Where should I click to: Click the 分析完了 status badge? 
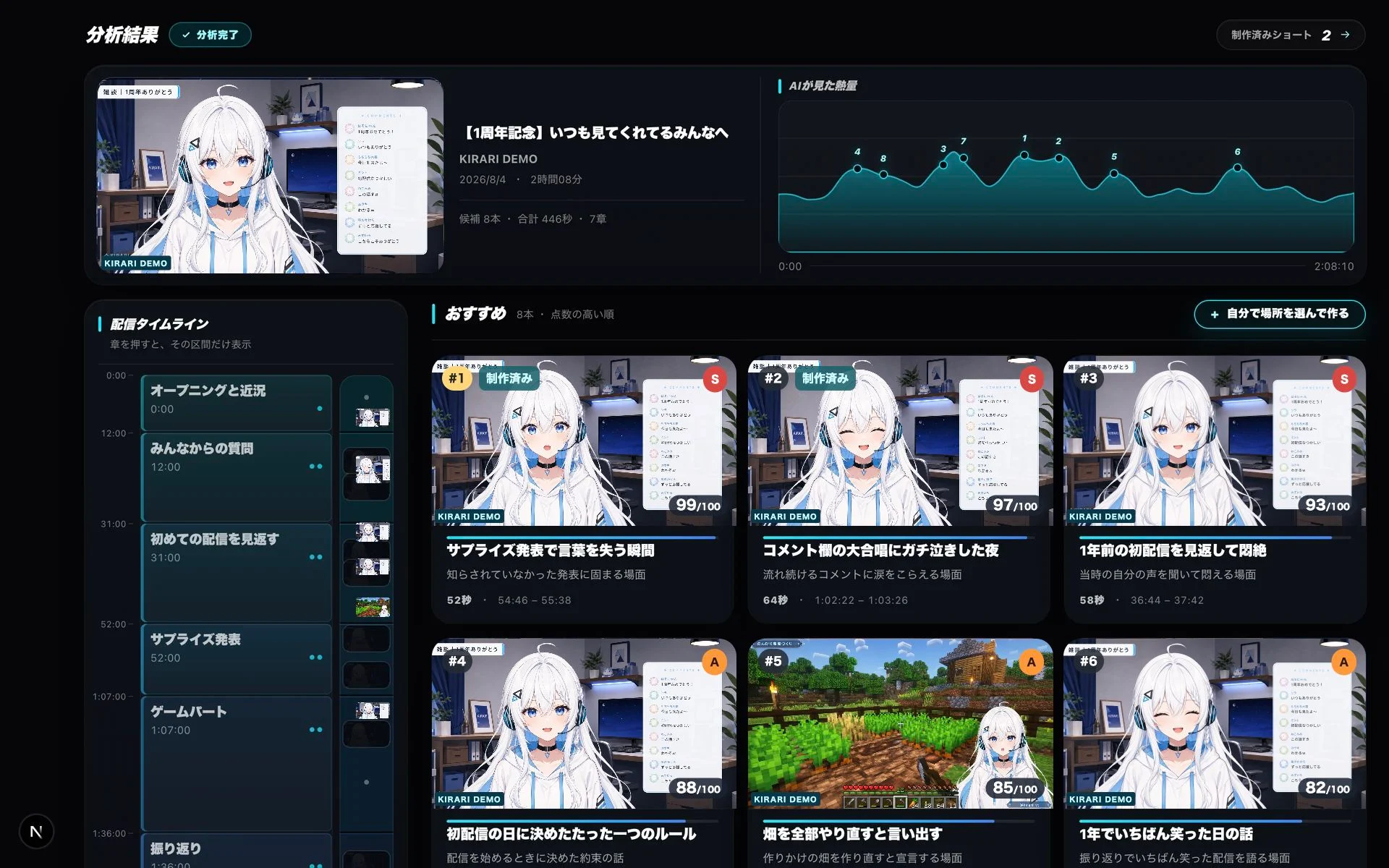pyautogui.click(x=210, y=35)
